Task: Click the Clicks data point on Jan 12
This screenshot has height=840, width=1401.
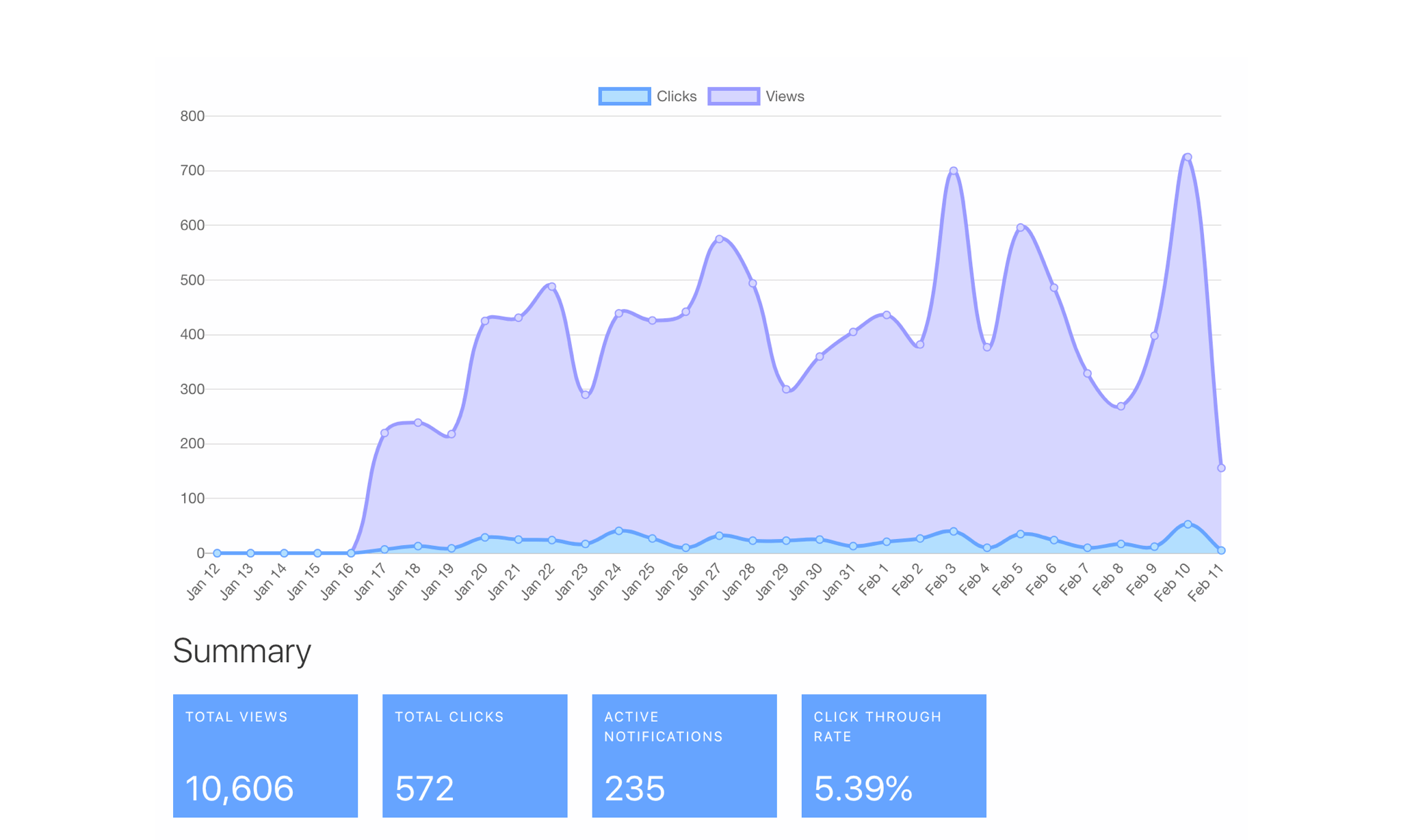Action: point(218,553)
